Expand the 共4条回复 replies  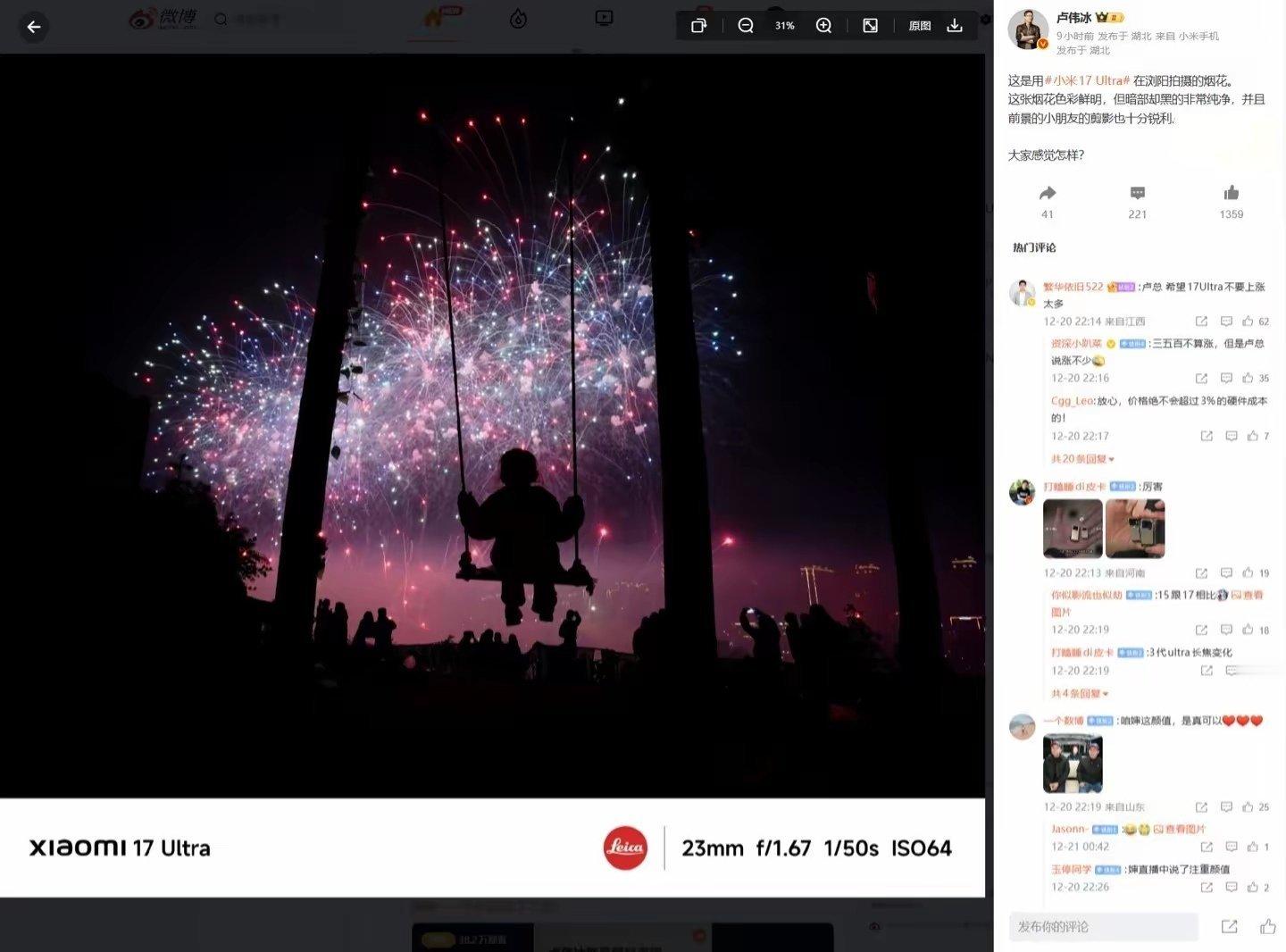(1080, 694)
